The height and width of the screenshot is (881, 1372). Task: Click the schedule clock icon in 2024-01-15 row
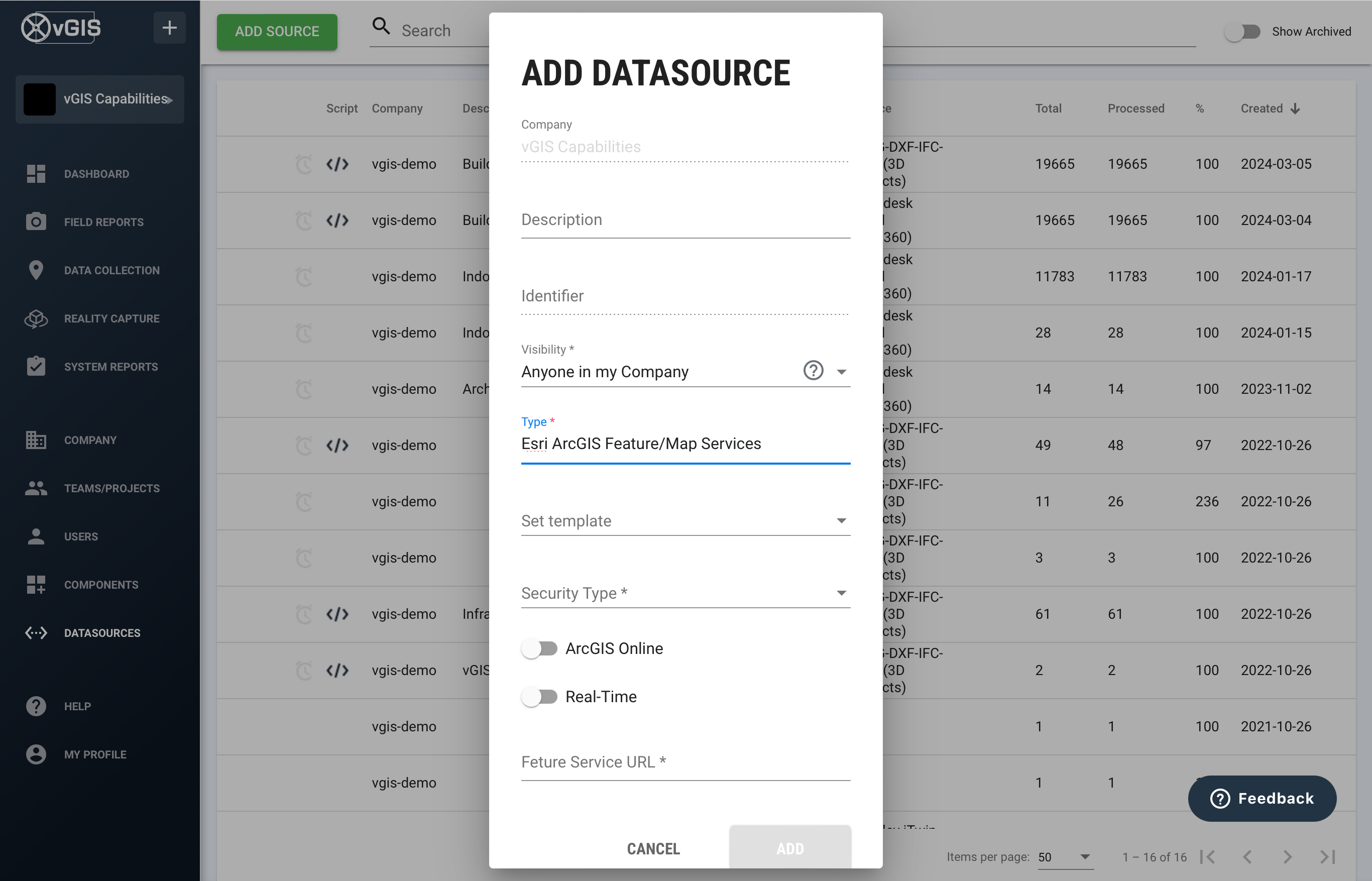[304, 333]
